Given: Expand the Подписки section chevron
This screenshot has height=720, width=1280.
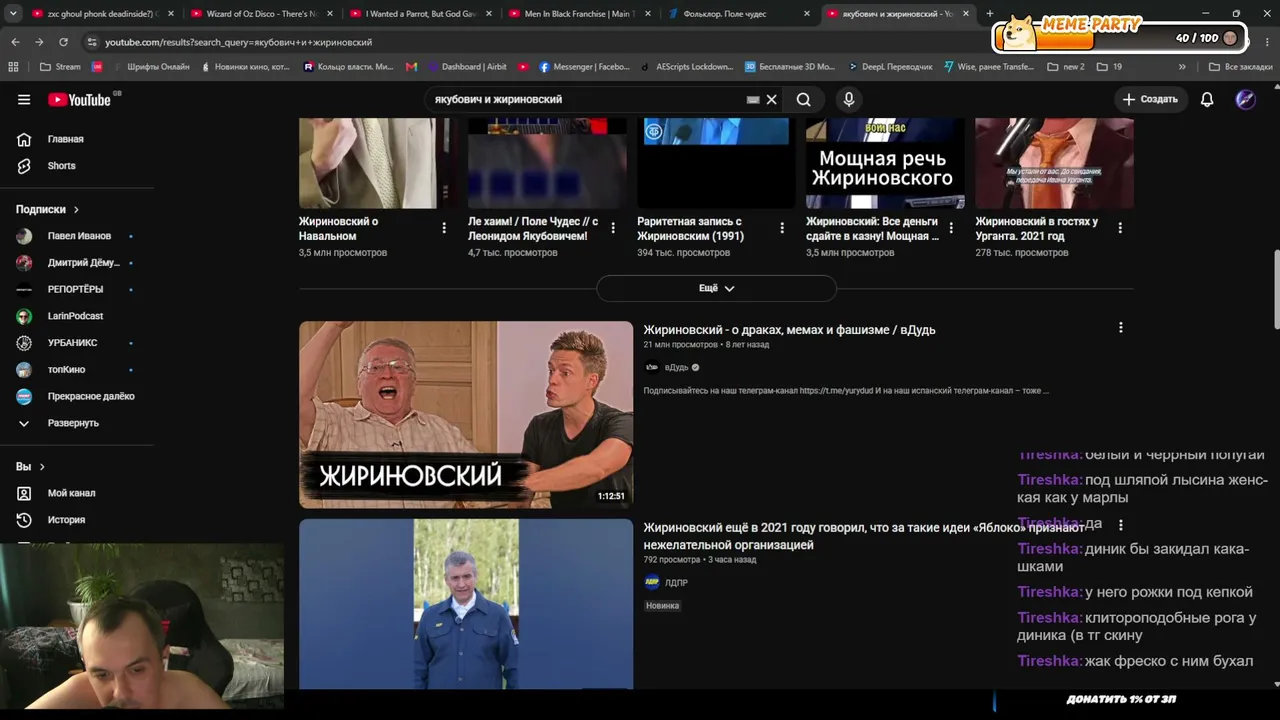Looking at the screenshot, I should [x=76, y=209].
